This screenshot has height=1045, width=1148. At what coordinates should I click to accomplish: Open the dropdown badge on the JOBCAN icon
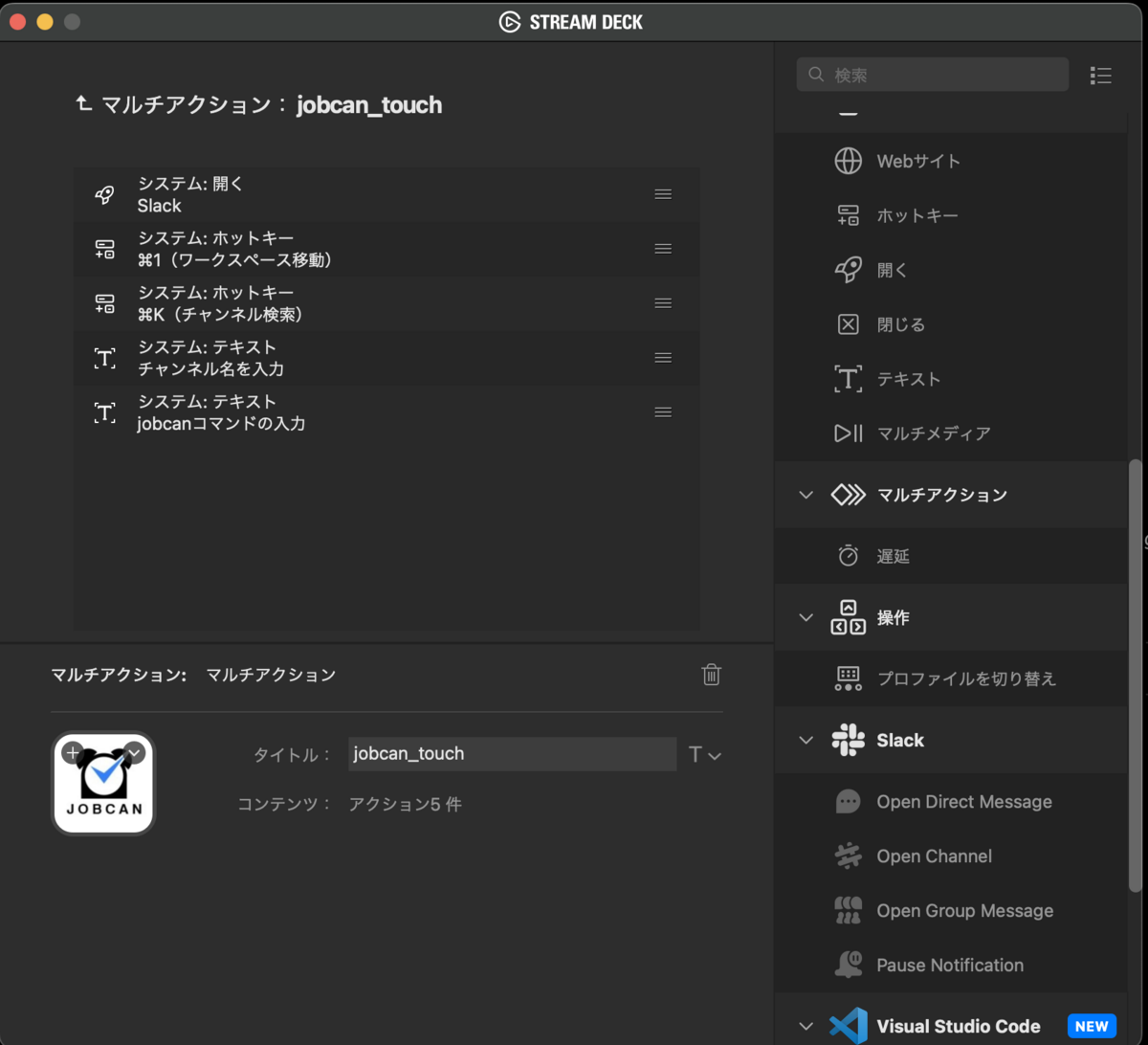coord(134,753)
